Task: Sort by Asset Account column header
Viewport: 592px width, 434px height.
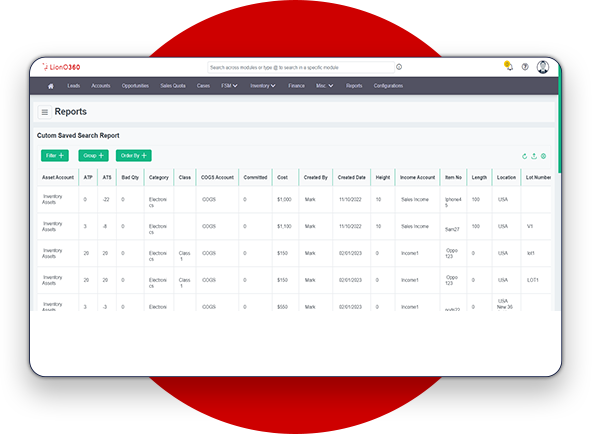Action: click(x=58, y=177)
